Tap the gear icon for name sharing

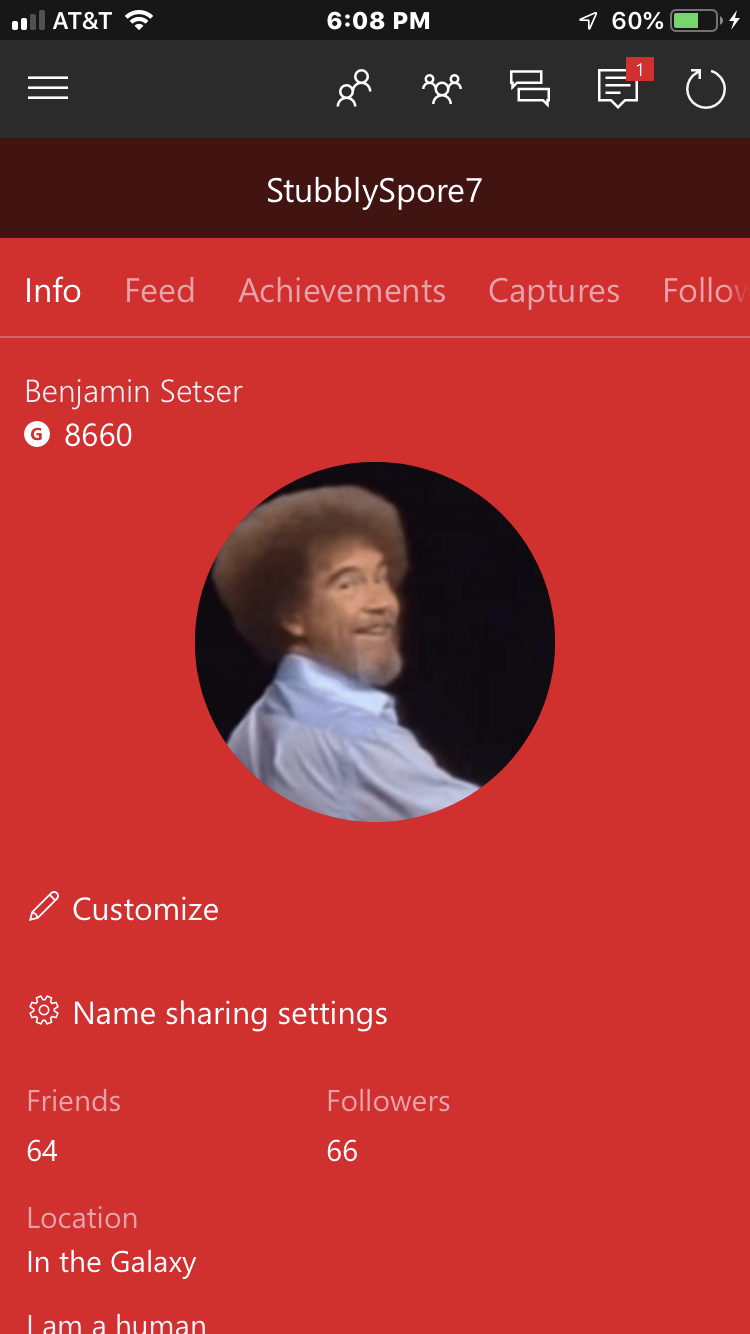click(43, 1011)
